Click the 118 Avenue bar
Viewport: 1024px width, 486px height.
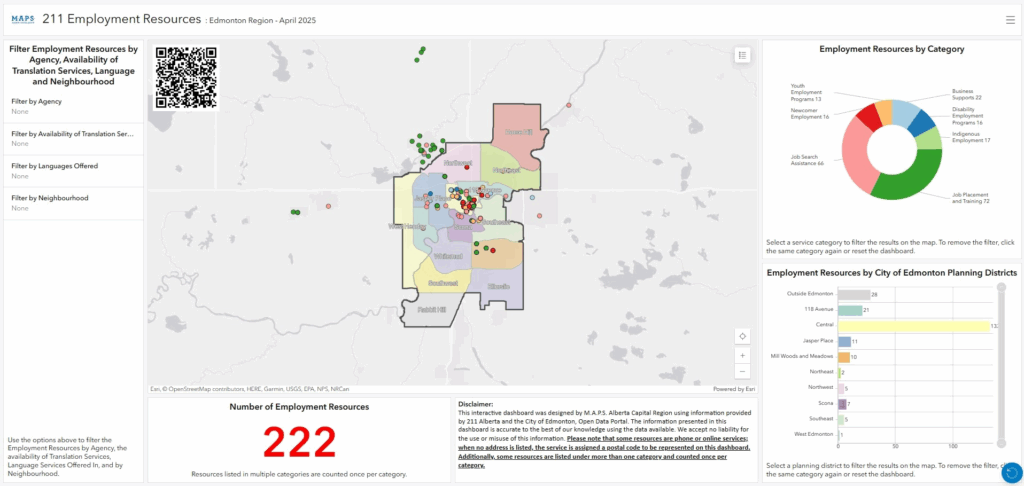pos(850,310)
